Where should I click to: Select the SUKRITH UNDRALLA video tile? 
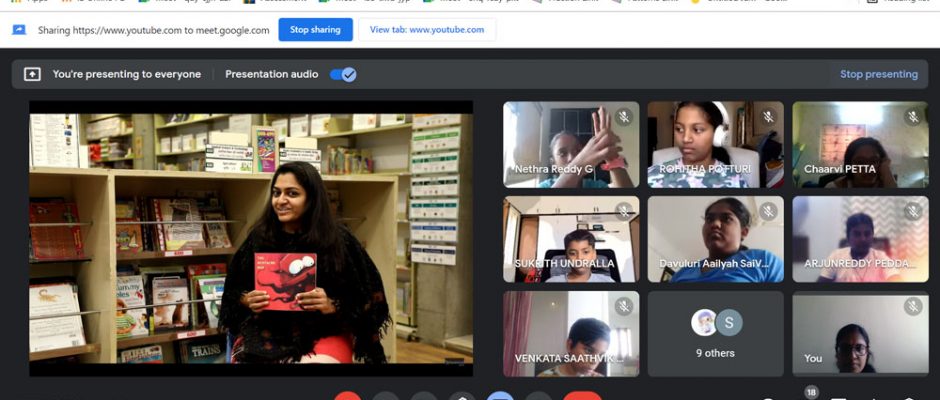[571, 239]
